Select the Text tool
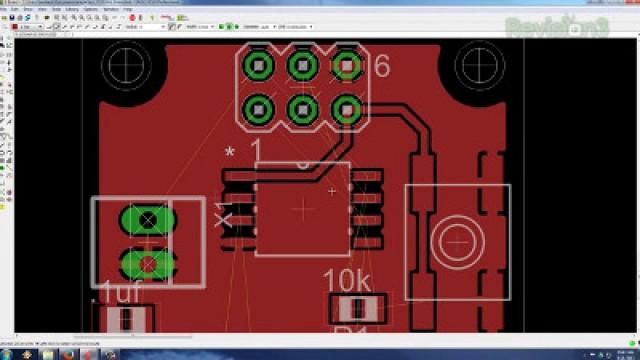The image size is (640, 360). [x=9, y=144]
